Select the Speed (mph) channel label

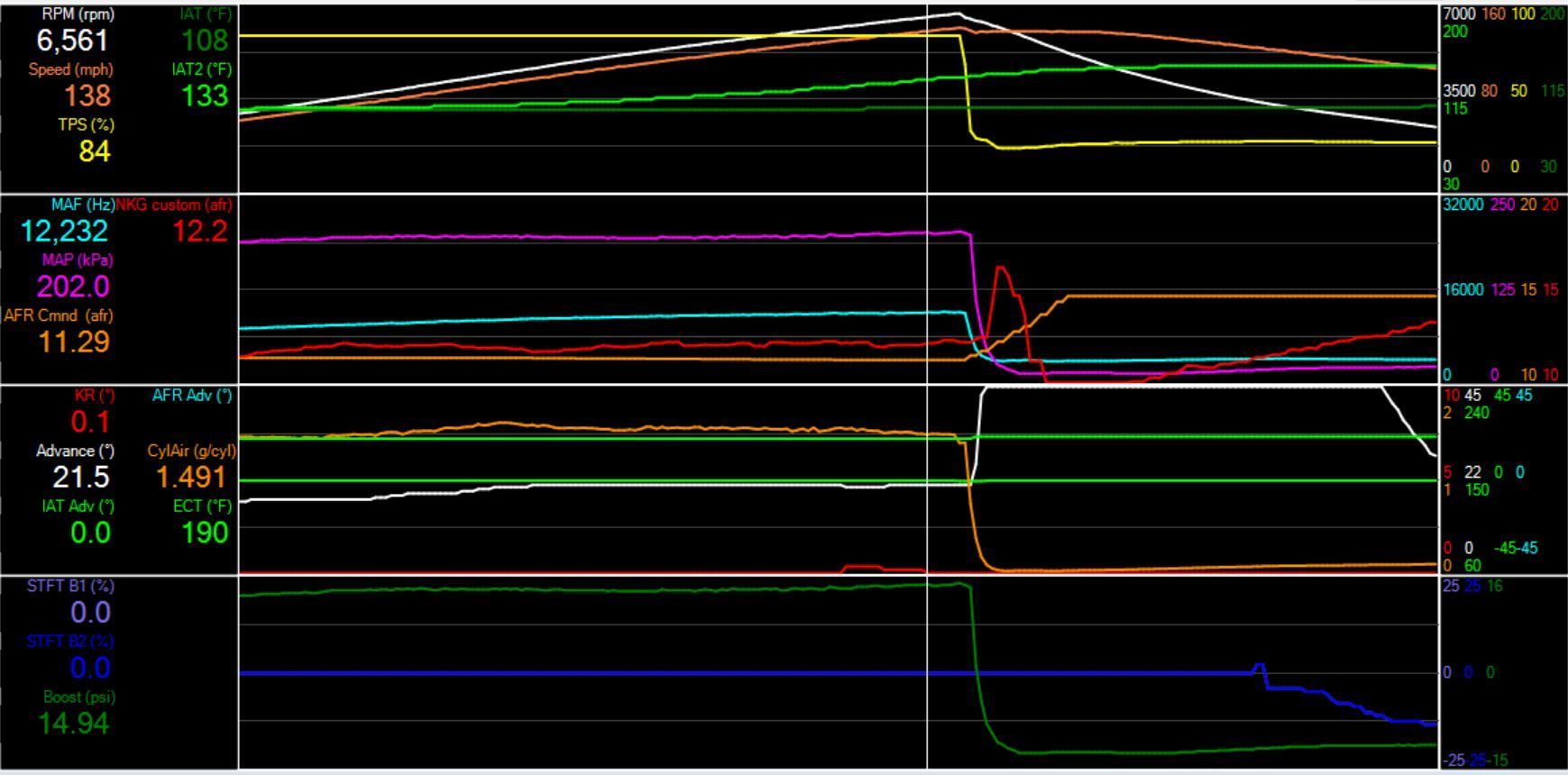click(x=70, y=69)
